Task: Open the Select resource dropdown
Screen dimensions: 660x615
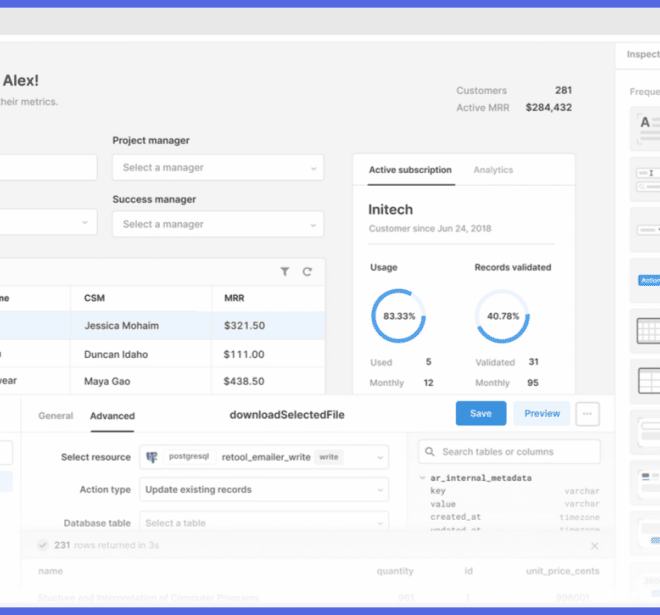Action: [x=264, y=457]
